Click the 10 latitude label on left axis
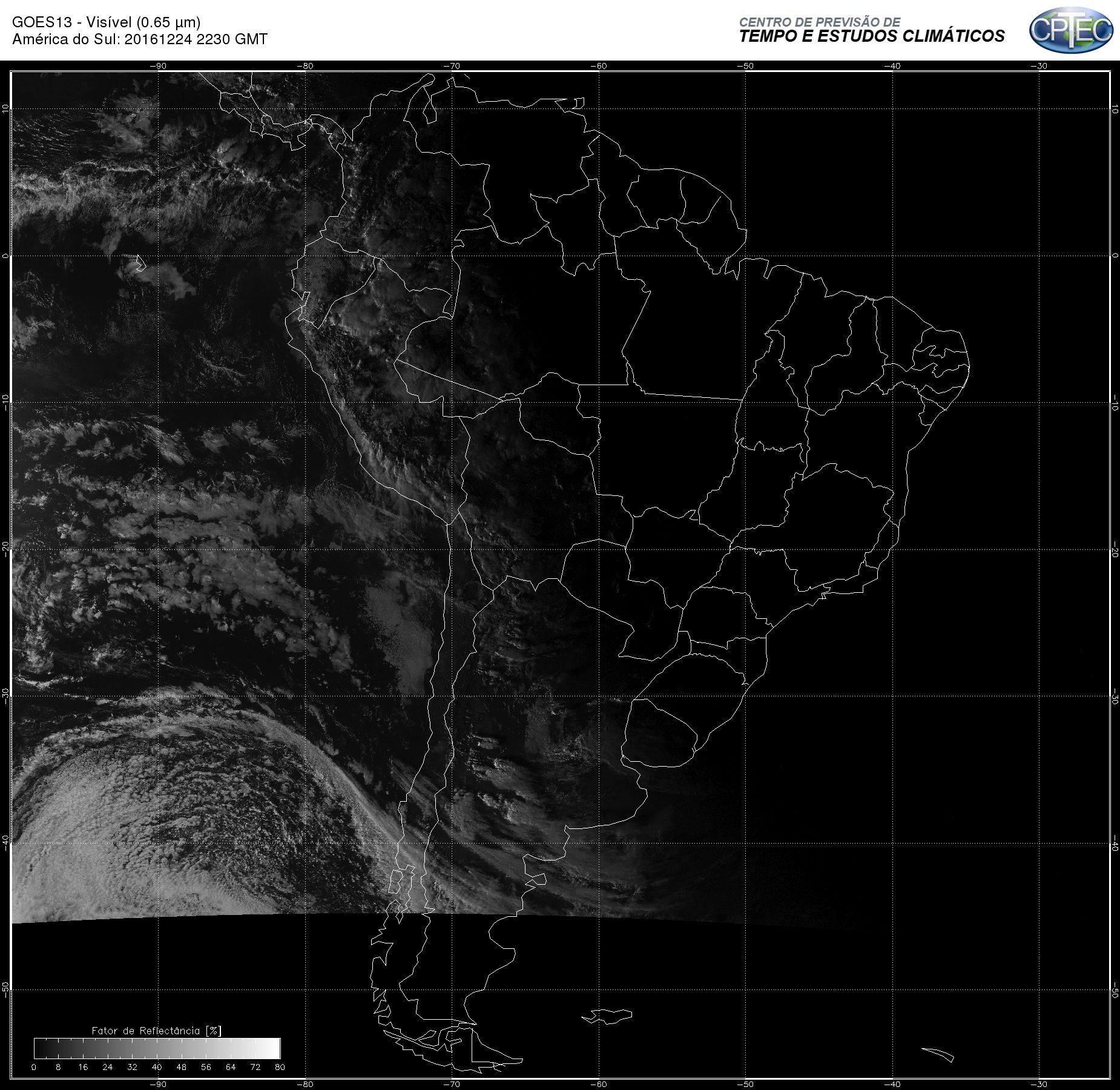The image size is (1120, 1090). click(5, 108)
